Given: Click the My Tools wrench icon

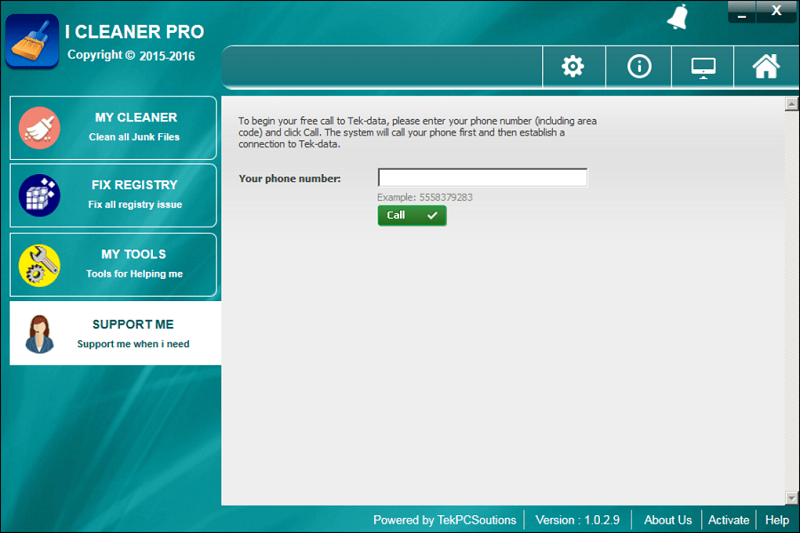Looking at the screenshot, I should click(x=40, y=265).
